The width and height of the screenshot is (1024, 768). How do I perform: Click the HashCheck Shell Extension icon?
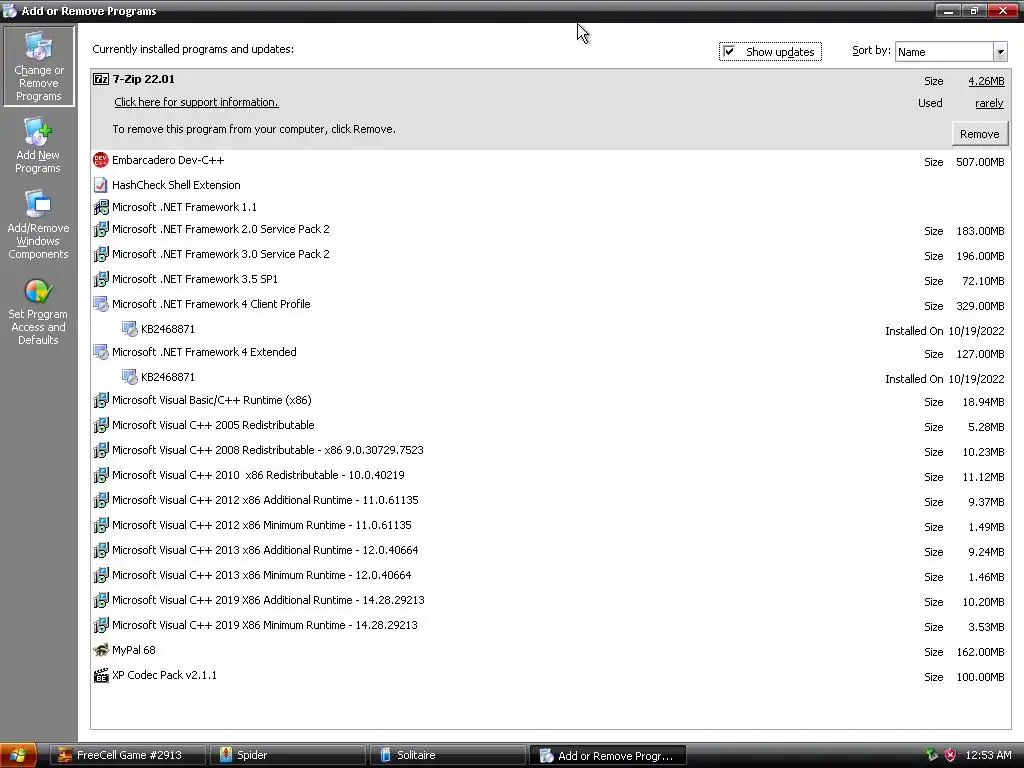pos(101,185)
